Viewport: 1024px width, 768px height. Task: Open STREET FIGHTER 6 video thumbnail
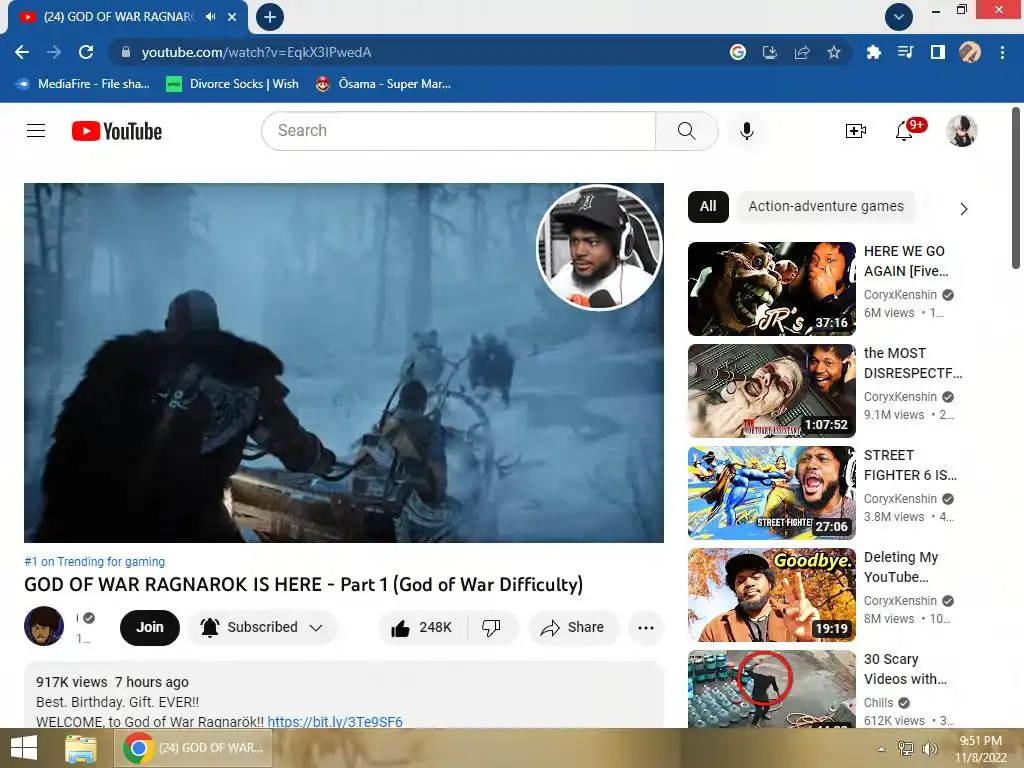point(771,492)
